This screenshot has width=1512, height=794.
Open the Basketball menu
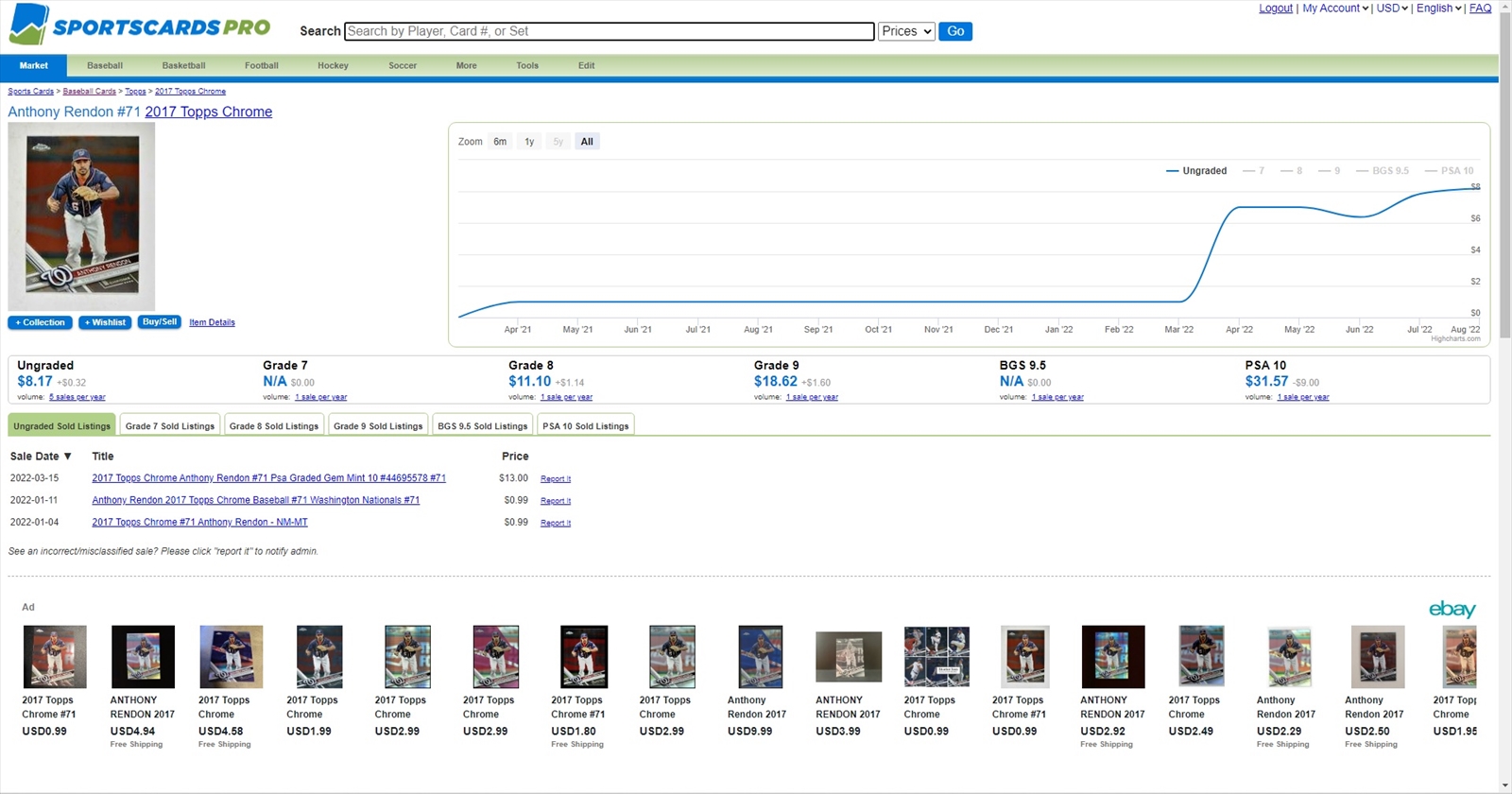click(183, 65)
